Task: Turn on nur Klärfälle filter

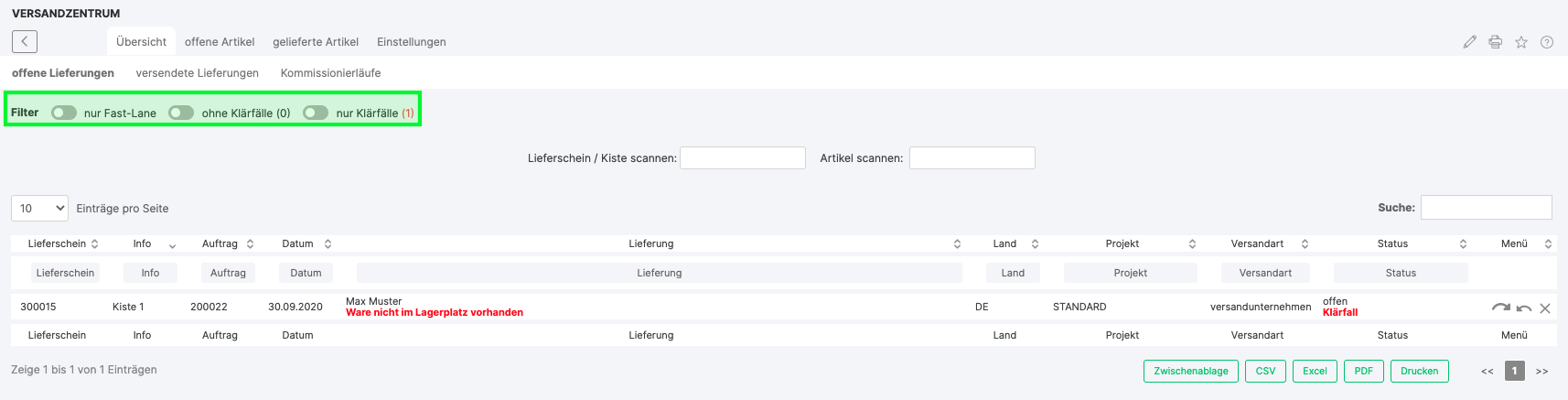Action: 316,113
